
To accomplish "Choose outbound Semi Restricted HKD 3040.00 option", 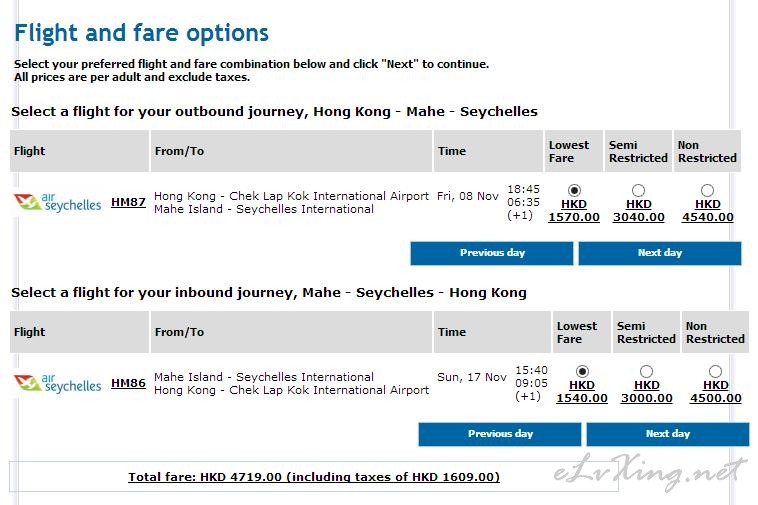I will click(638, 190).
